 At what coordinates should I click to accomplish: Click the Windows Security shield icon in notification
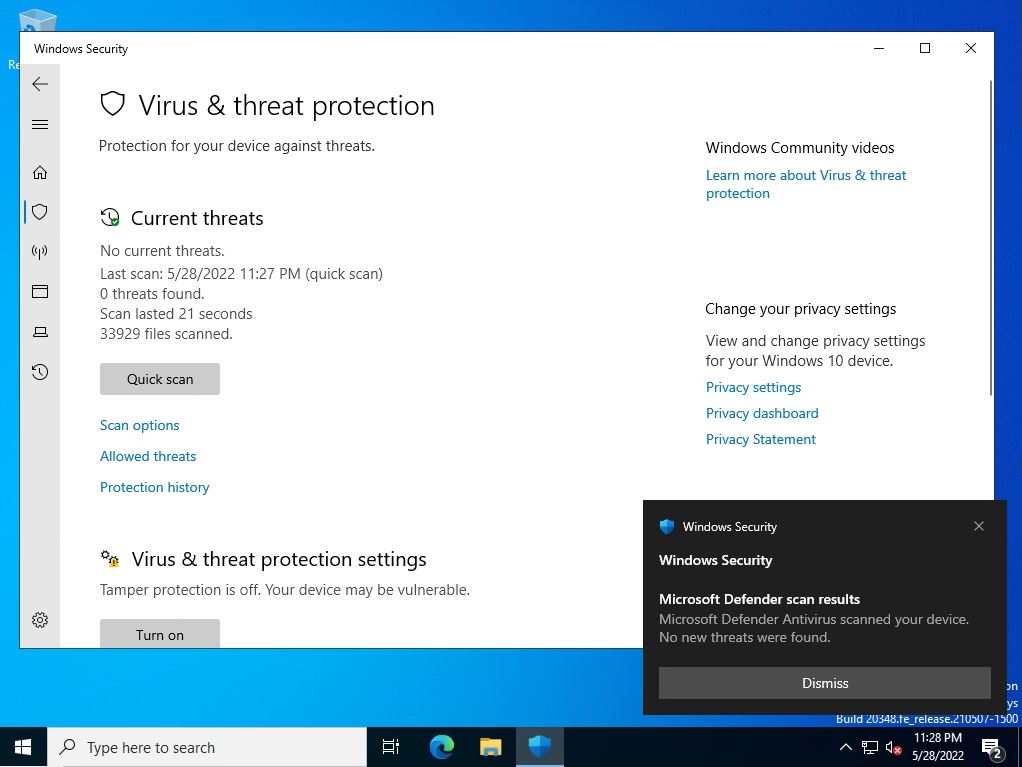pyautogui.click(x=667, y=526)
